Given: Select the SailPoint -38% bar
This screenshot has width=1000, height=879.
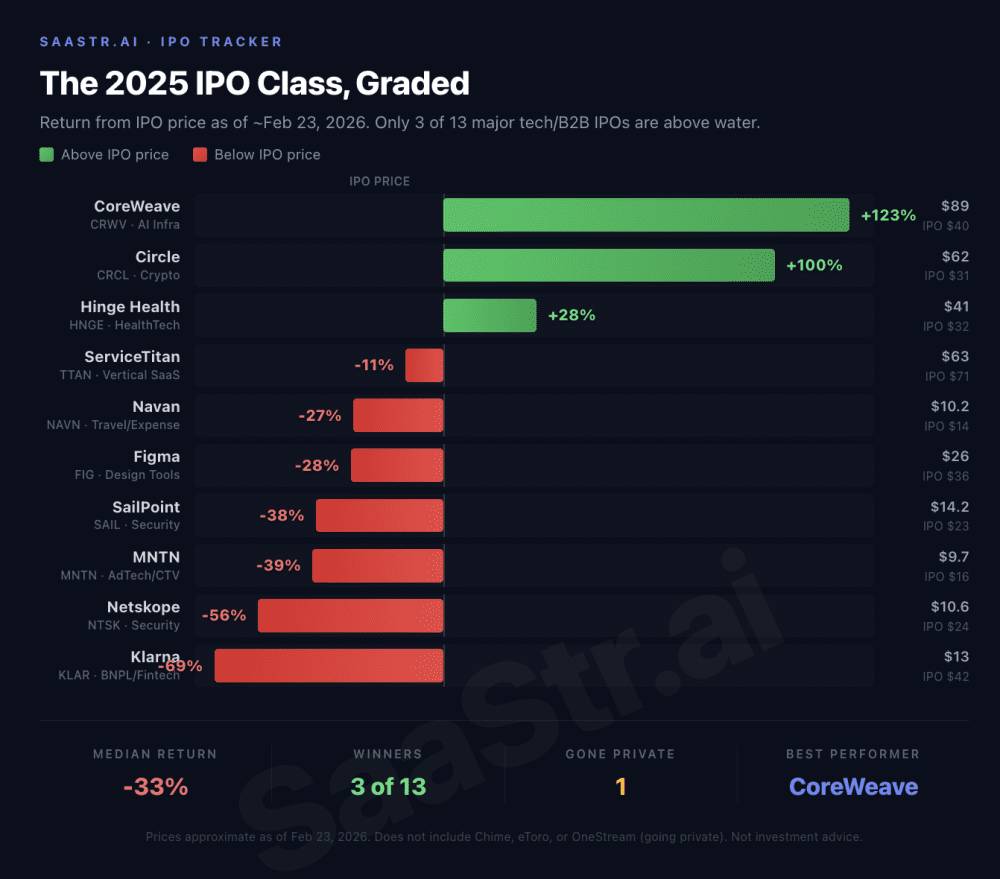Looking at the screenshot, I should (x=379, y=515).
